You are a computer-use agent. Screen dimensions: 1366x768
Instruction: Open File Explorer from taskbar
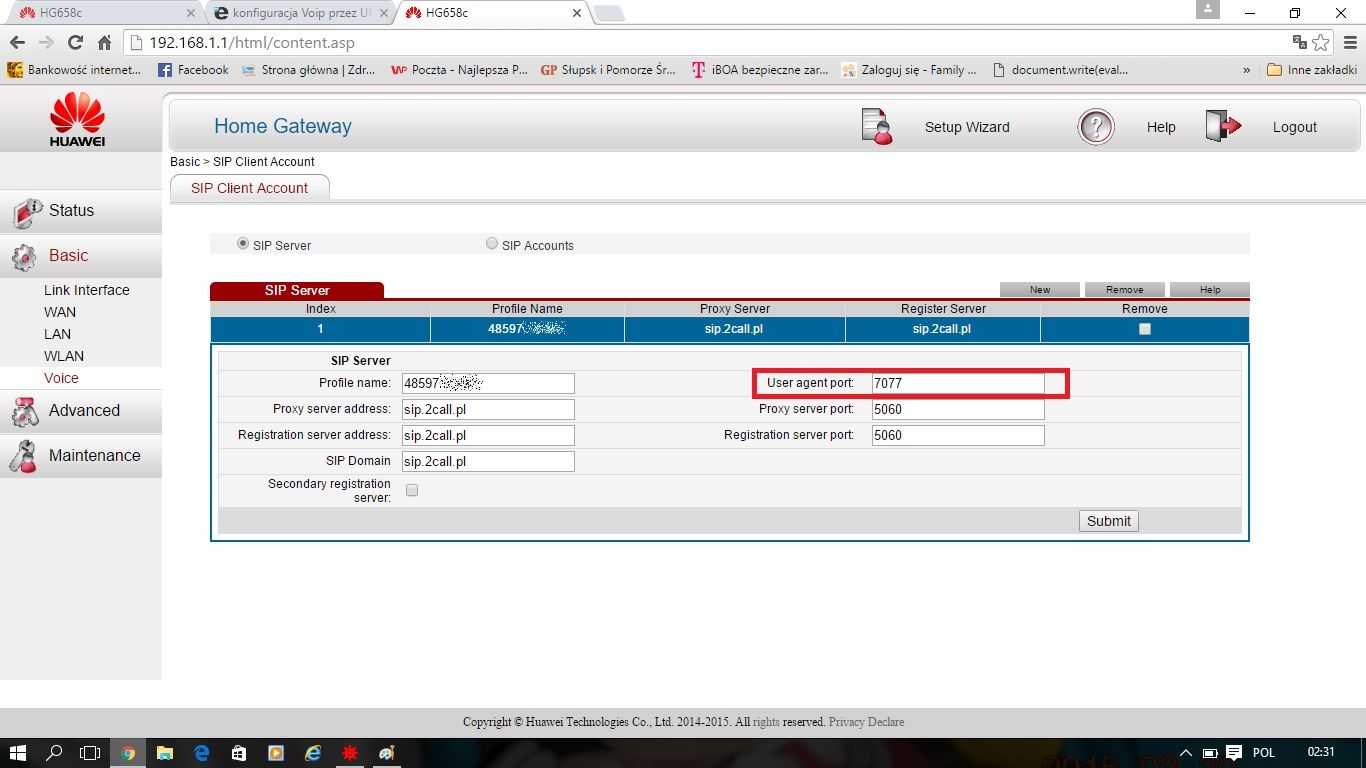164,753
